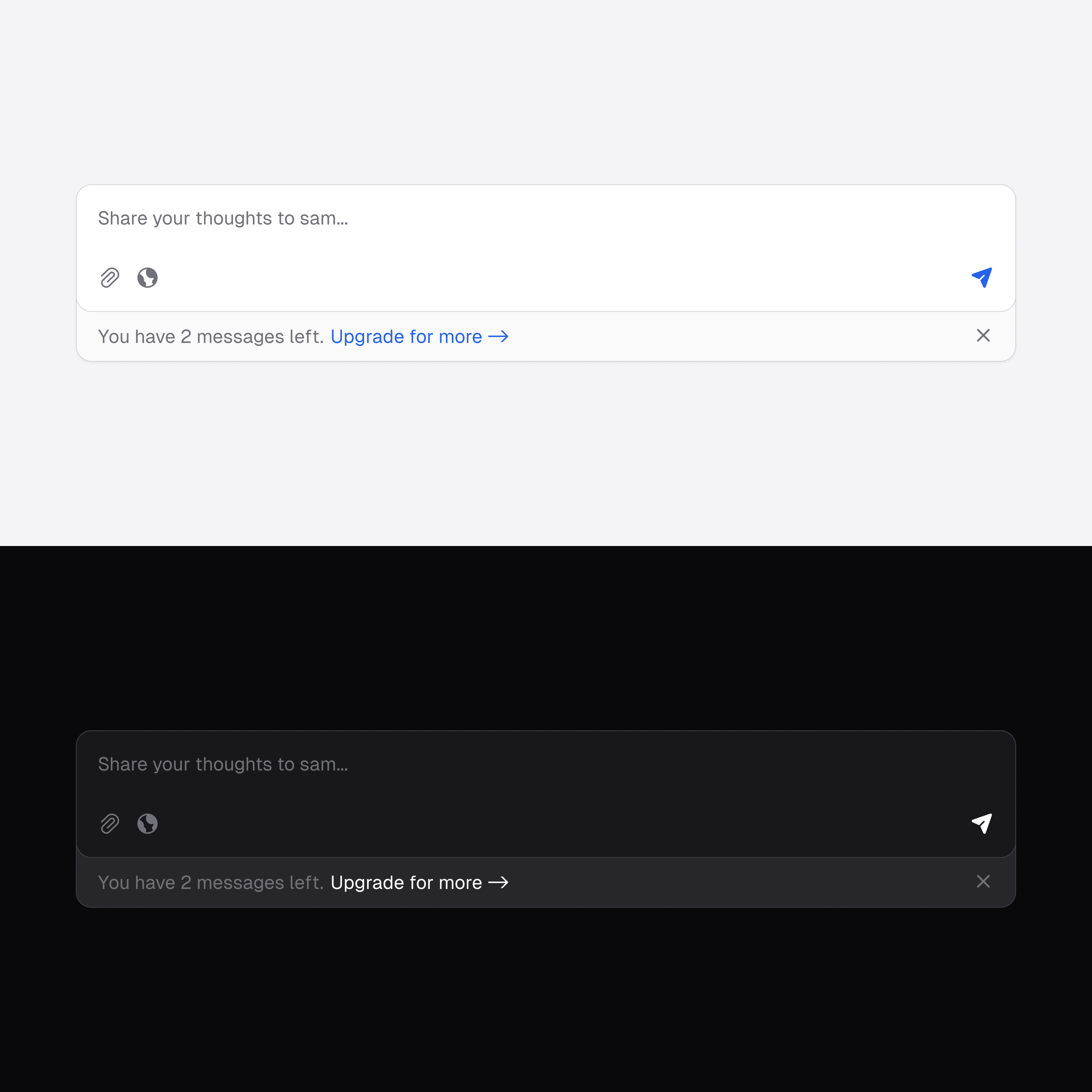Screen dimensions: 1092x1092
Task: Click the arrow next to Upgrade for more
Action: [500, 336]
